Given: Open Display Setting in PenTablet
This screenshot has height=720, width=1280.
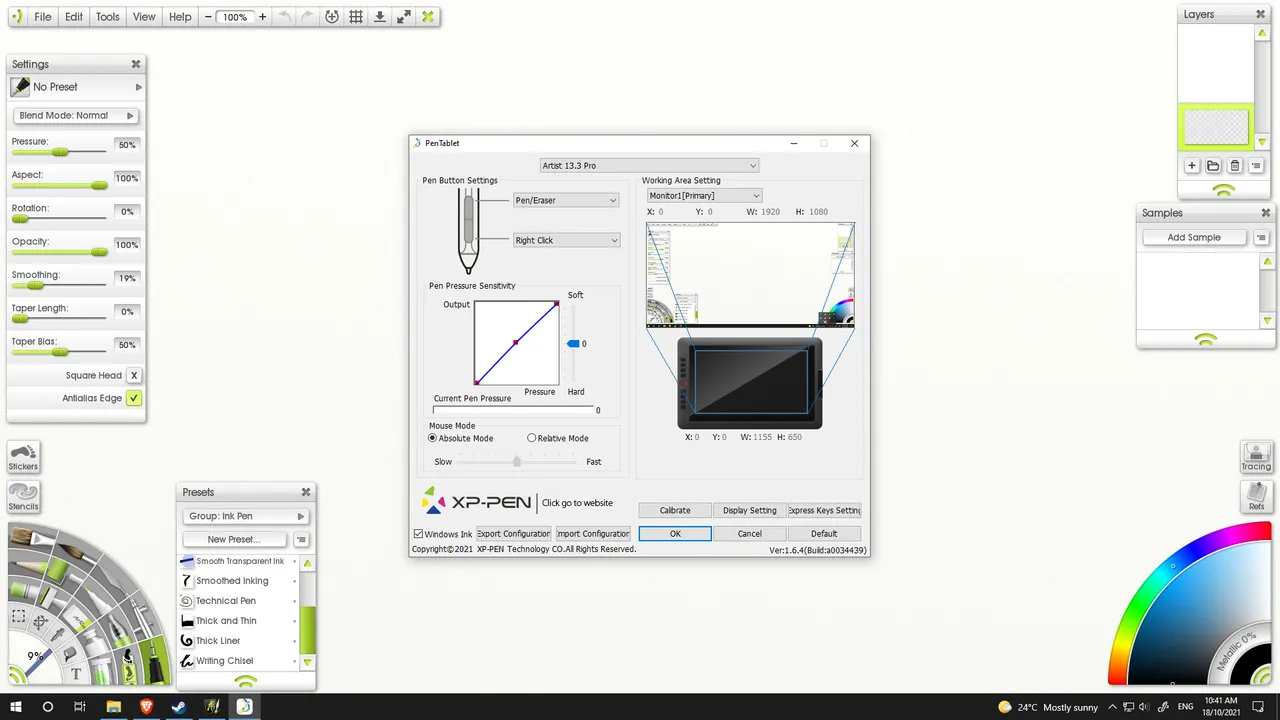Looking at the screenshot, I should (x=749, y=510).
